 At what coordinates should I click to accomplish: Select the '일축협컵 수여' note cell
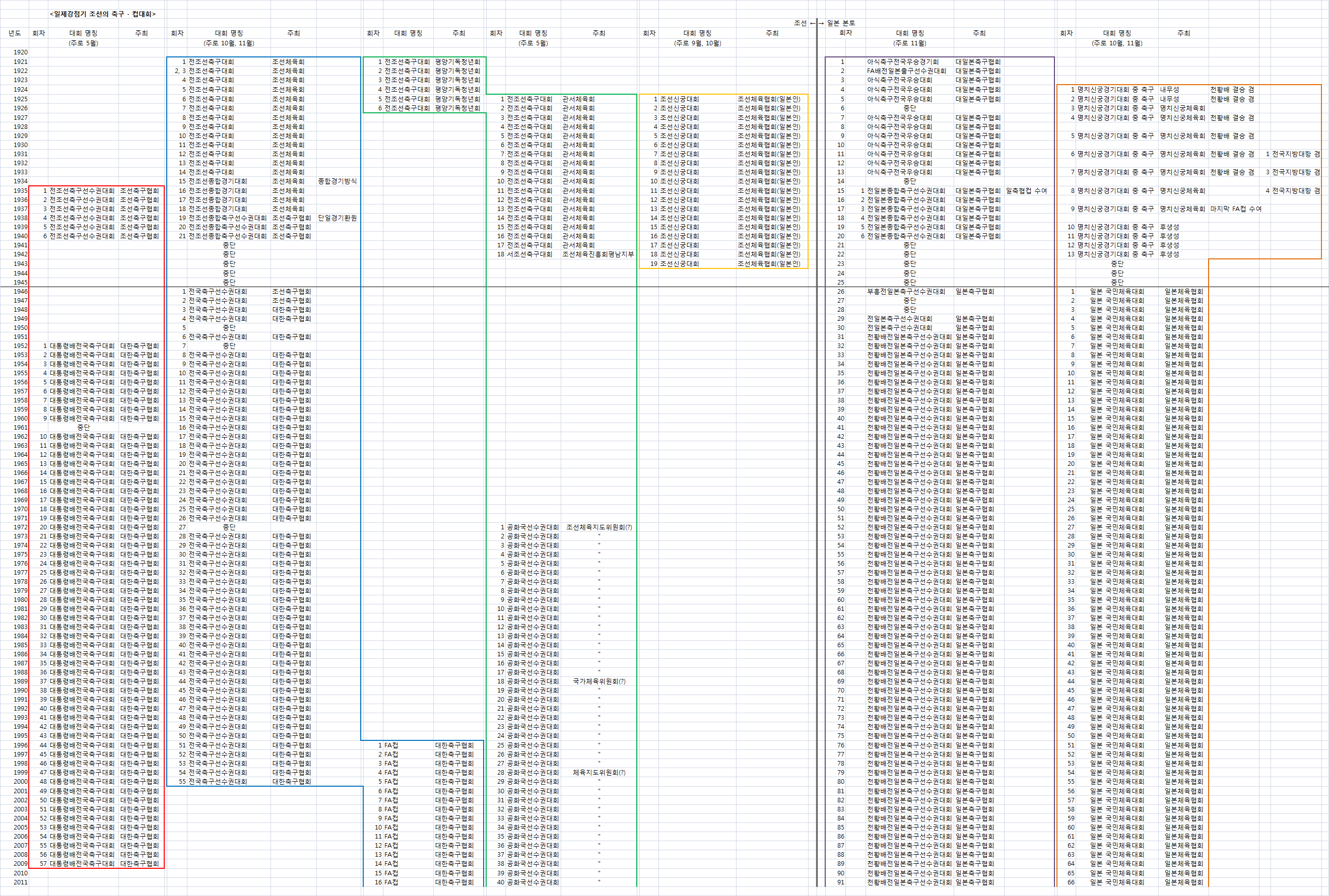(1026, 191)
